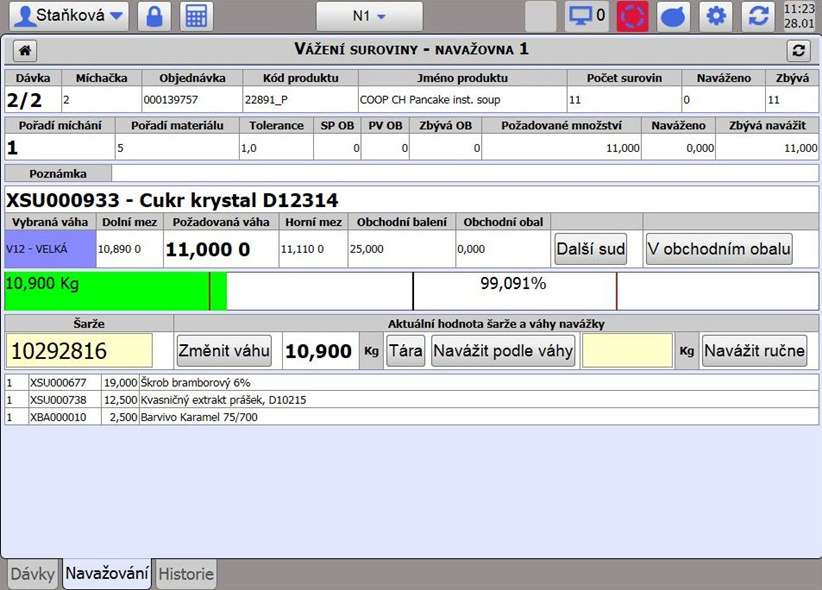Select row Škrob bramborový 6%
The image size is (822, 590).
coord(412,382)
